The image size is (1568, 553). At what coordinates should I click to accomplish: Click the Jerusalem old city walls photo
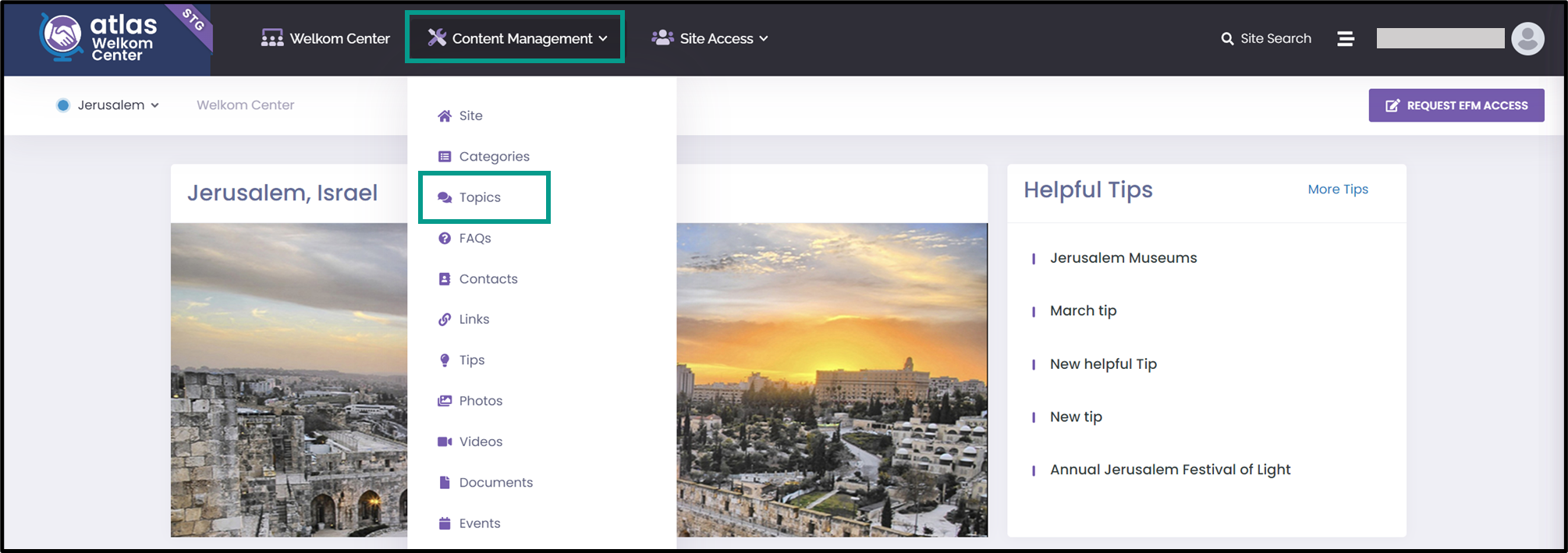[289, 380]
